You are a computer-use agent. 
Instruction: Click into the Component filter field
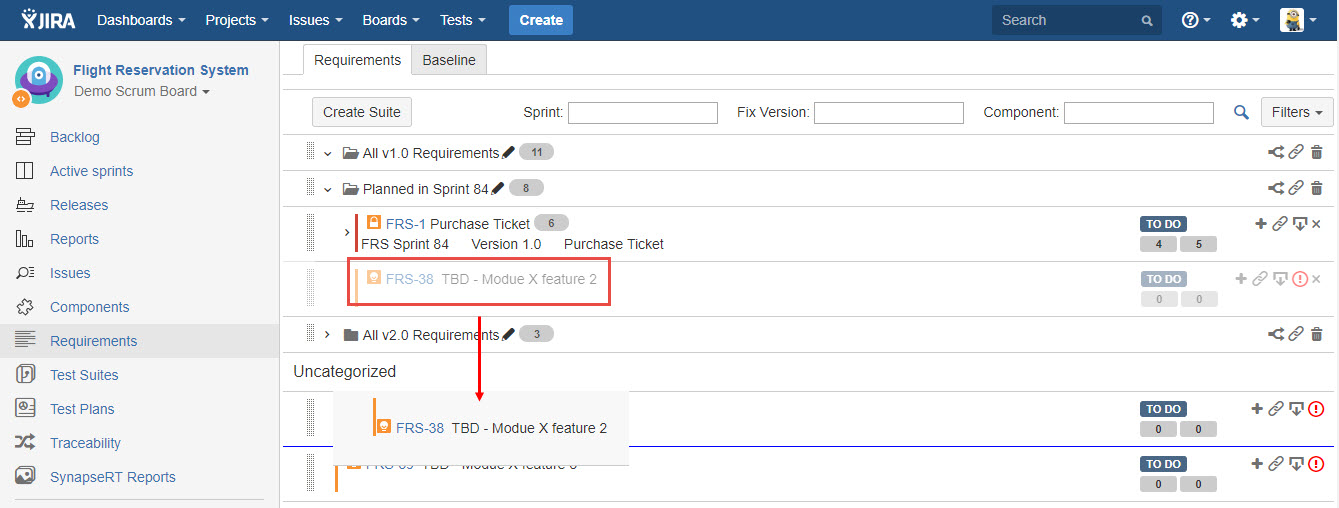tap(1139, 113)
